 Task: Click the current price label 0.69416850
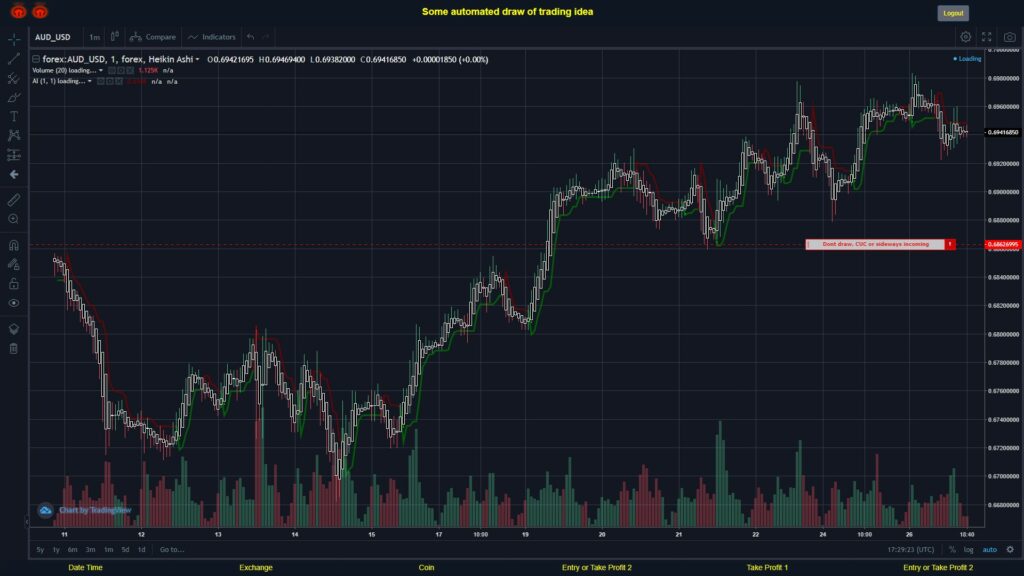tap(1004, 133)
